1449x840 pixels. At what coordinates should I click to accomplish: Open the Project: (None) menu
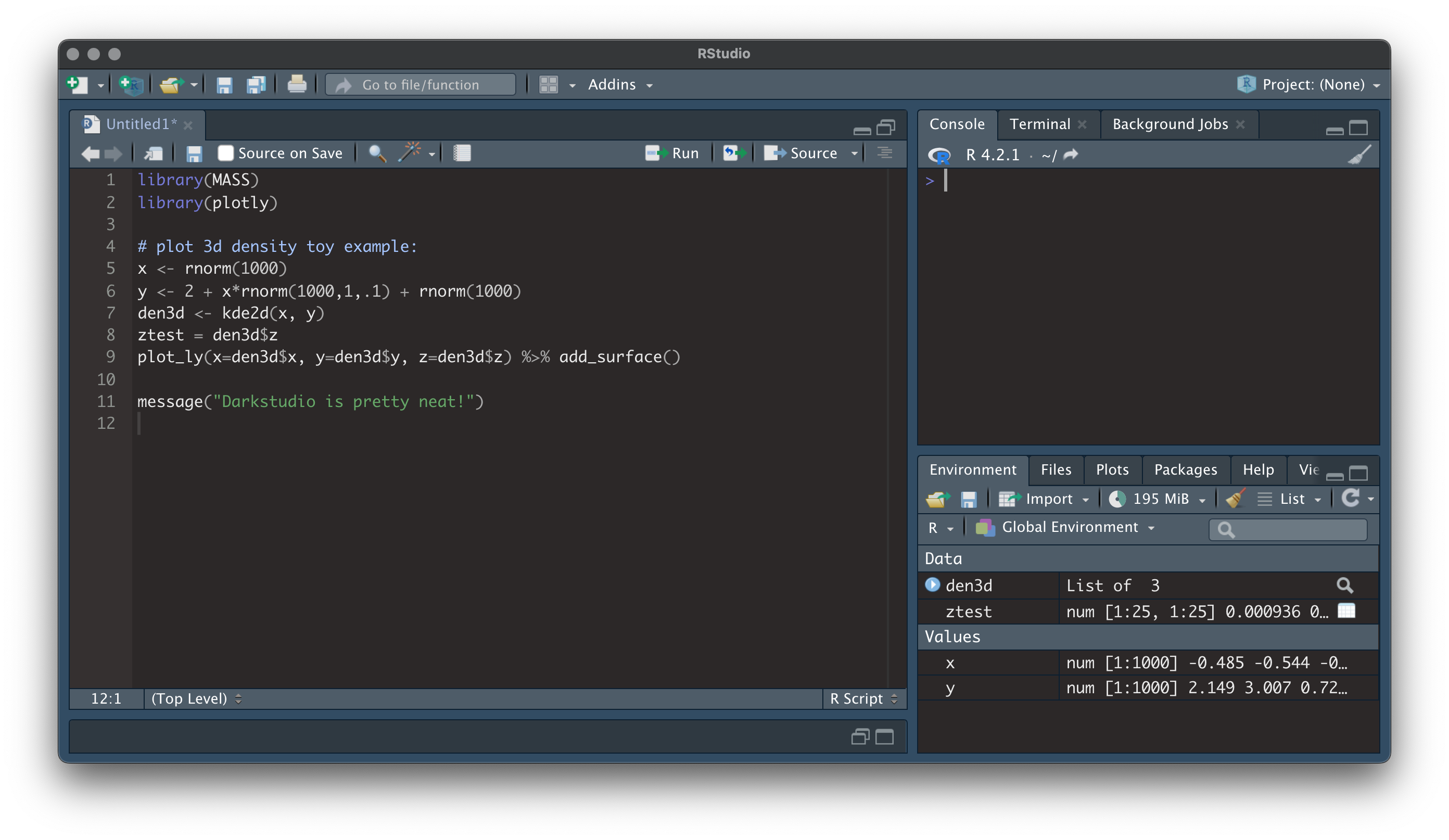[x=1308, y=84]
